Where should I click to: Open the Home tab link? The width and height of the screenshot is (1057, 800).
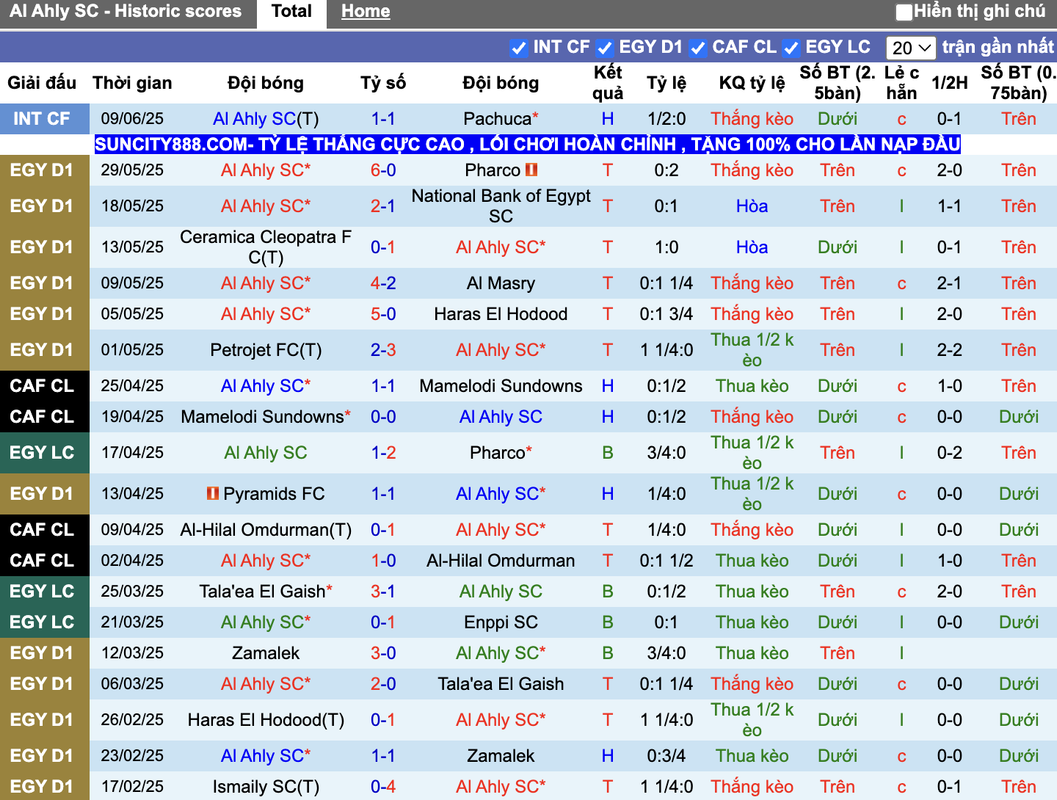pos(365,11)
